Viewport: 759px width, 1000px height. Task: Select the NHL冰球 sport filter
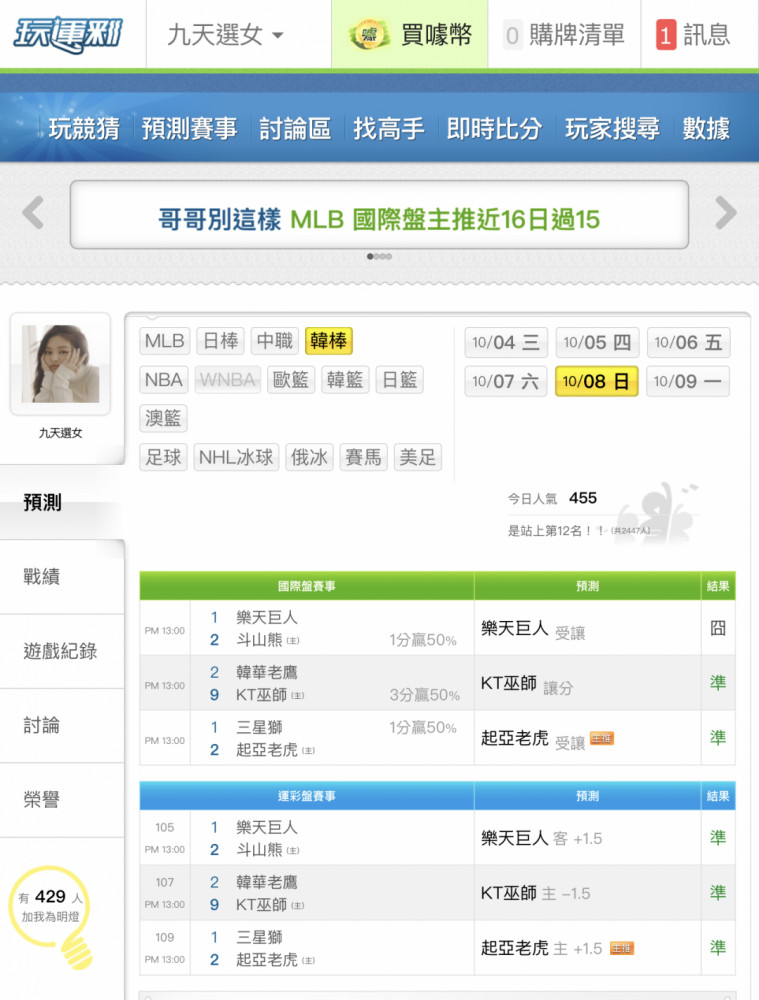236,457
